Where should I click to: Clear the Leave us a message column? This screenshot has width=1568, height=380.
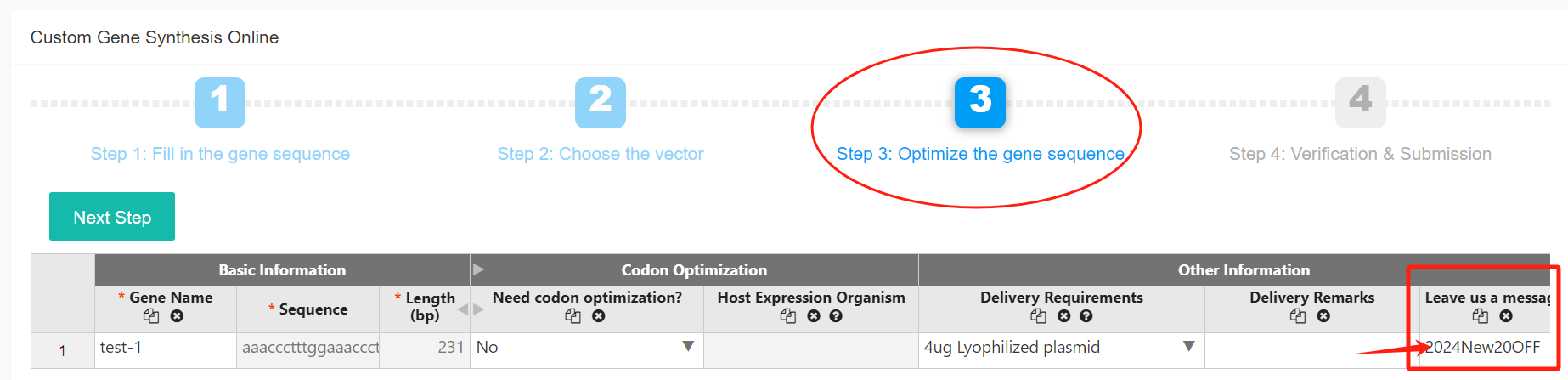click(x=1506, y=316)
